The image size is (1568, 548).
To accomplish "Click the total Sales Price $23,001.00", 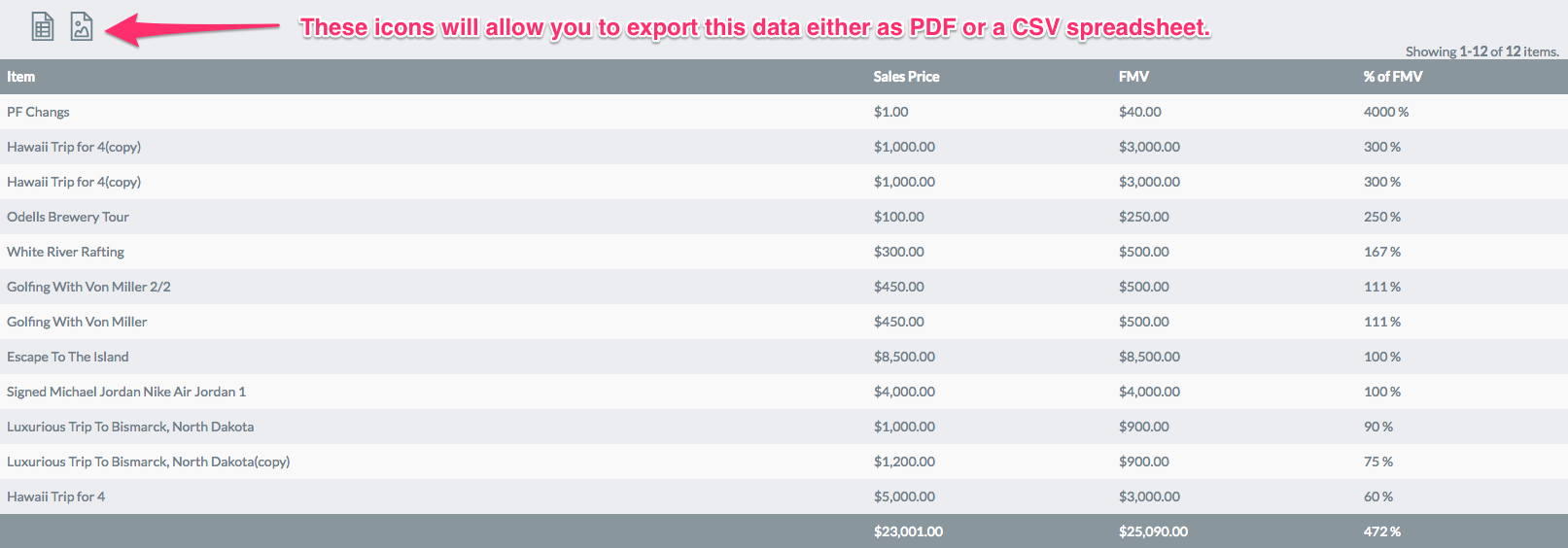I will pos(908,531).
